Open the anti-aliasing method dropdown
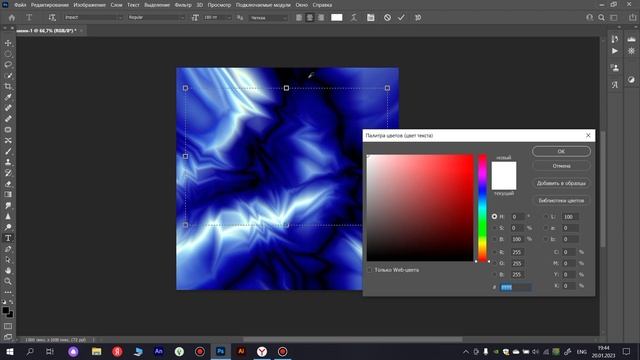The width and height of the screenshot is (640, 360). coord(268,18)
